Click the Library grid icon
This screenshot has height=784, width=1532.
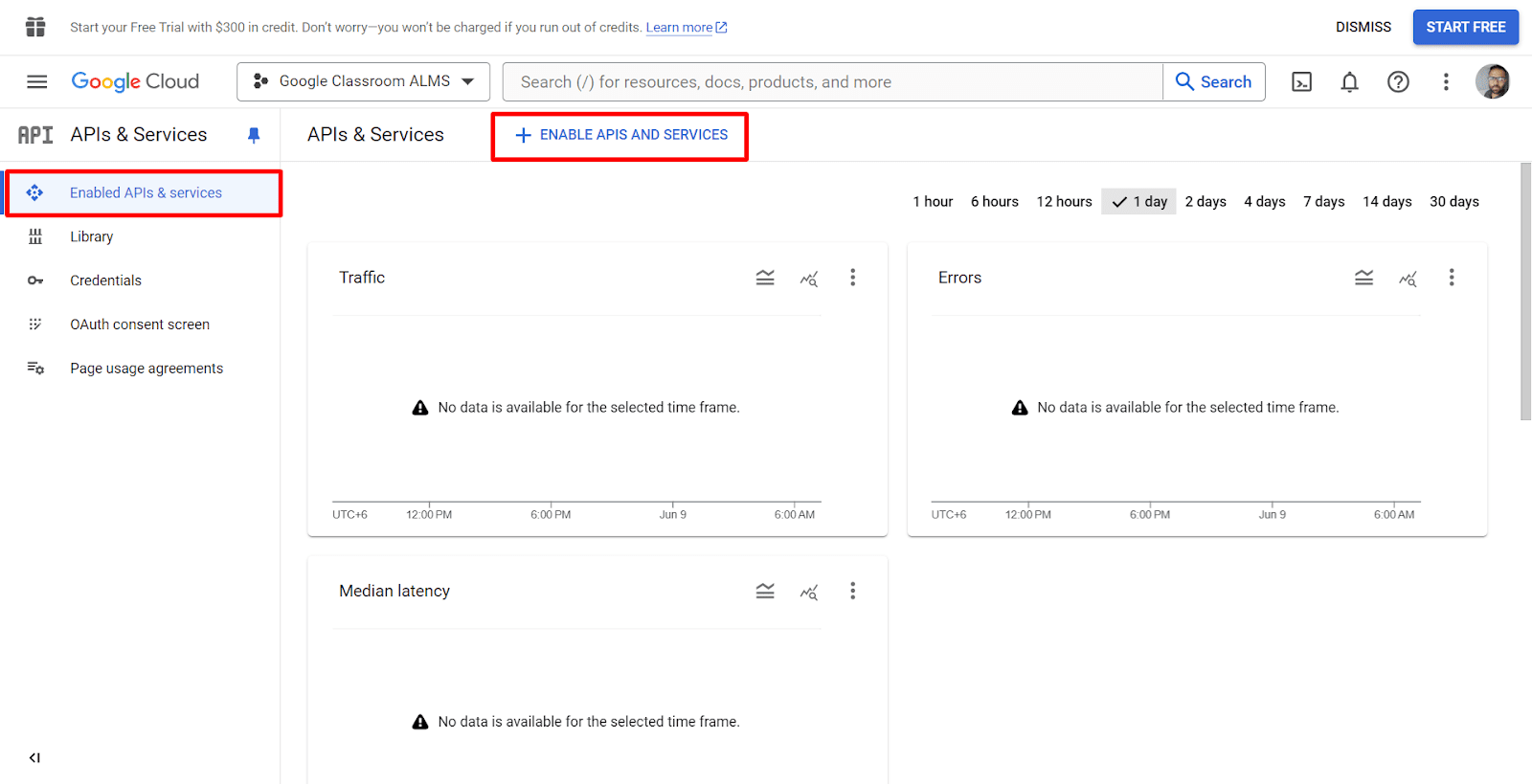(35, 236)
